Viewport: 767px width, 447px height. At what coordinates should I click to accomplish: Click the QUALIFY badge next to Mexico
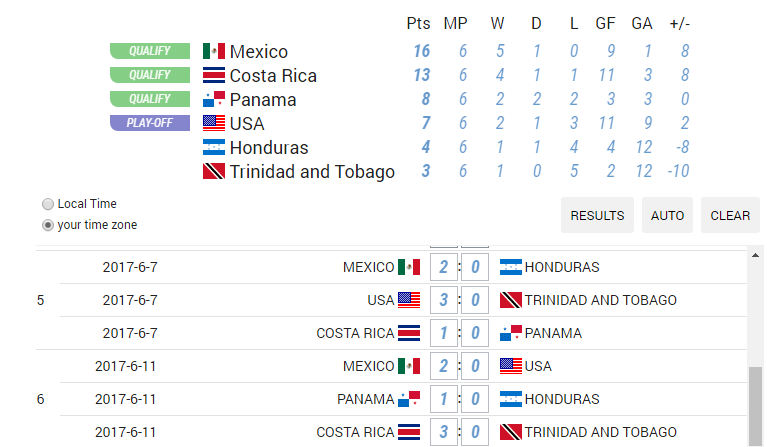pos(150,51)
